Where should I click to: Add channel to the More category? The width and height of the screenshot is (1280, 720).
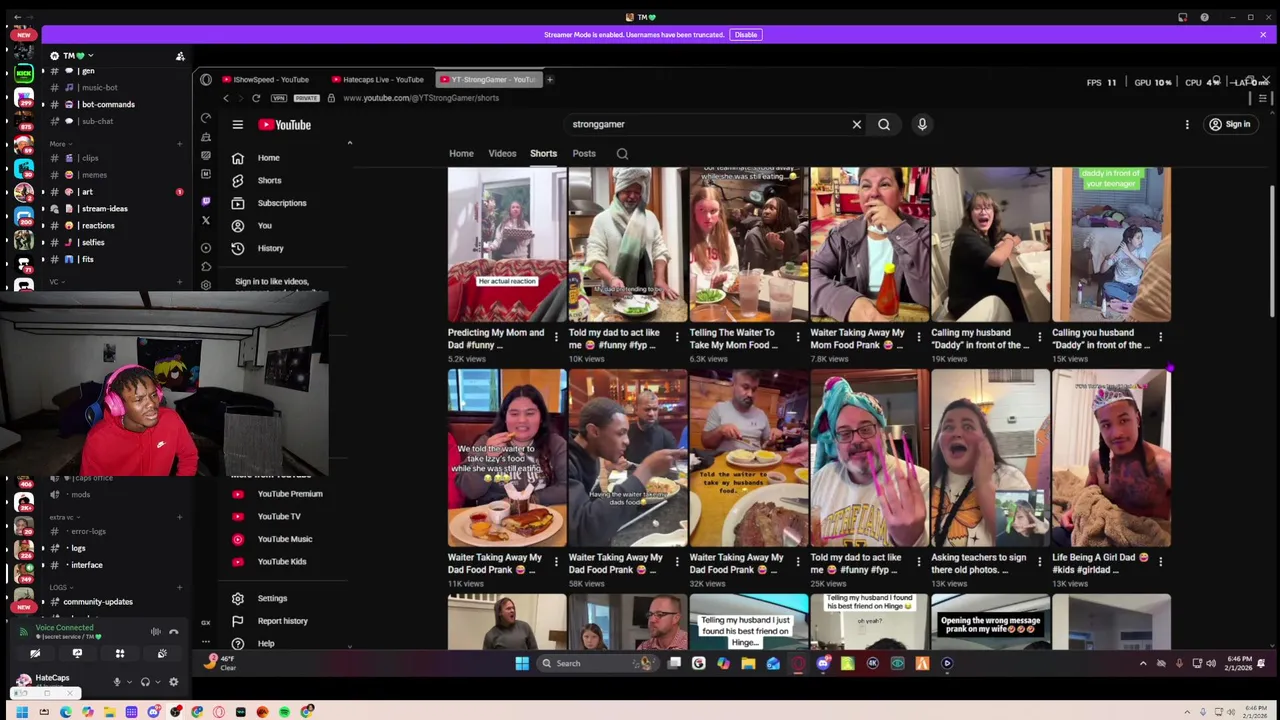180,144
